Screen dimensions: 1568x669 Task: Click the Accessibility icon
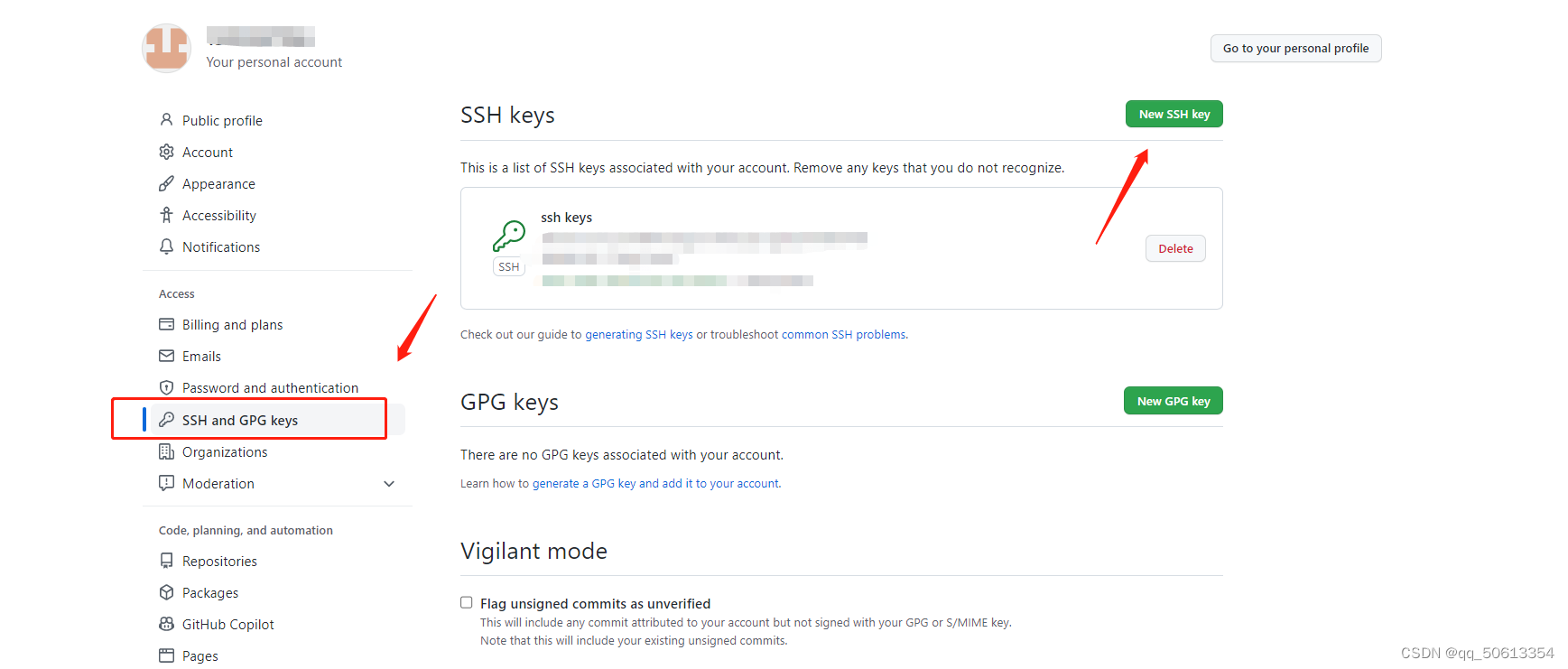[x=166, y=215]
